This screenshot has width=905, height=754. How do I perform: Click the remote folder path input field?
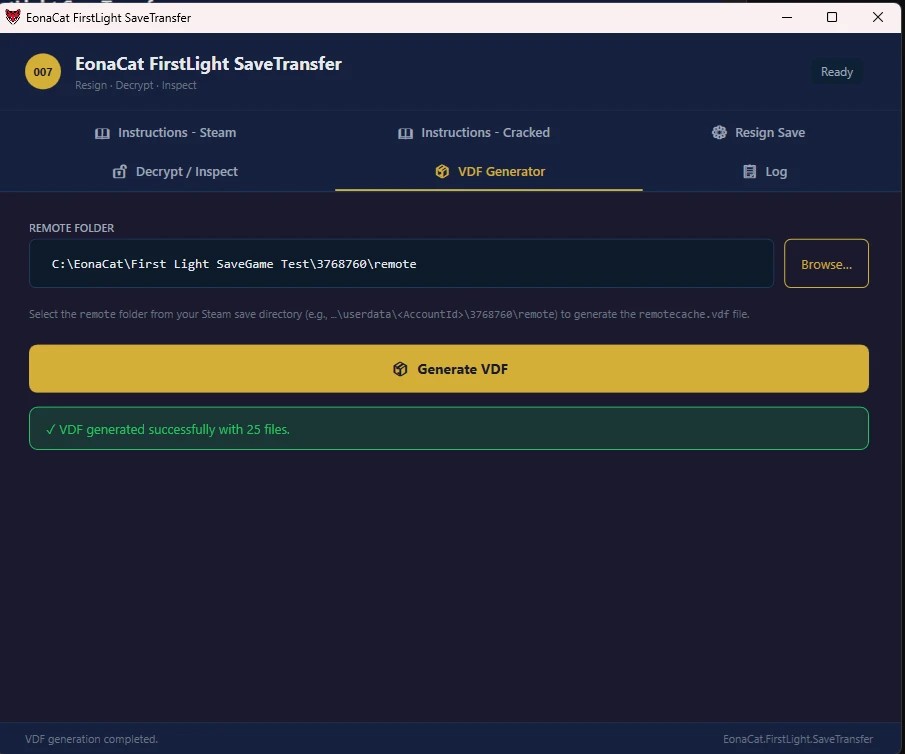coord(401,264)
